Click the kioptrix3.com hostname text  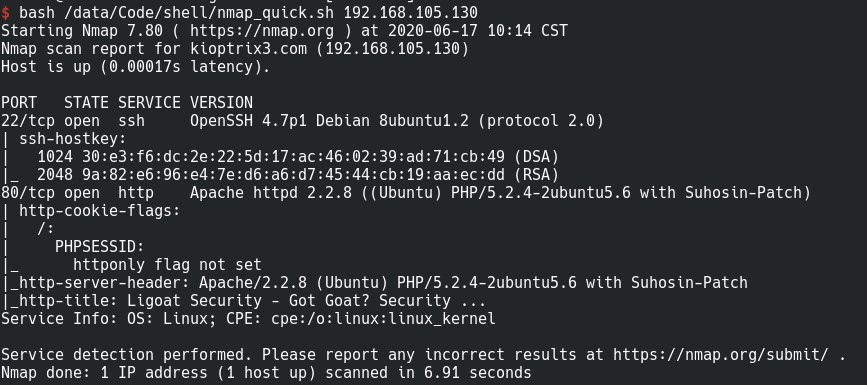tap(248, 49)
